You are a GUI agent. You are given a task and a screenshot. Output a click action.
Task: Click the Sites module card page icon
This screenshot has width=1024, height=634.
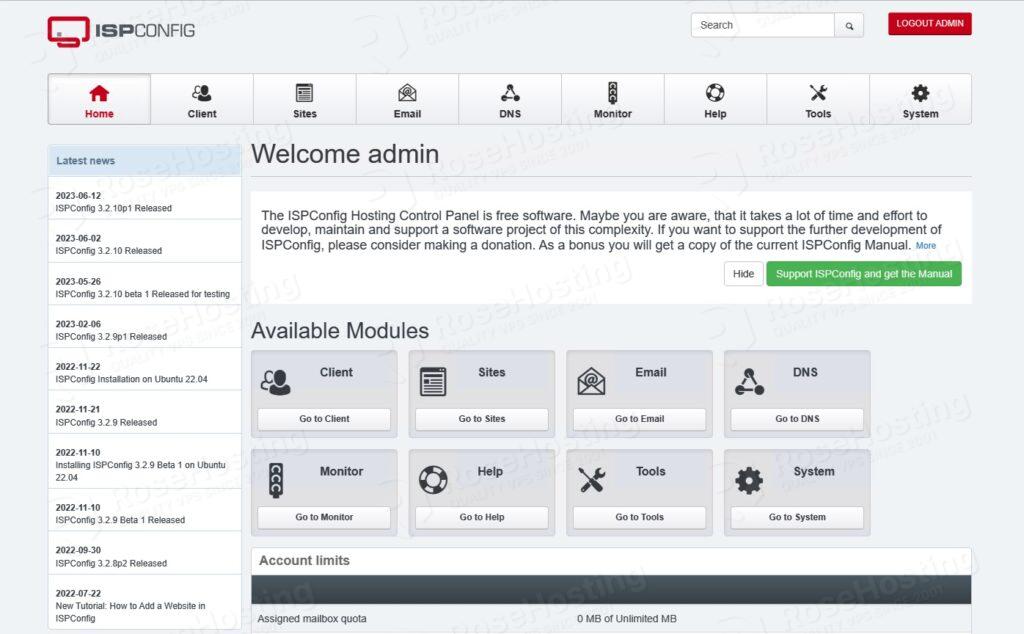click(x=433, y=382)
